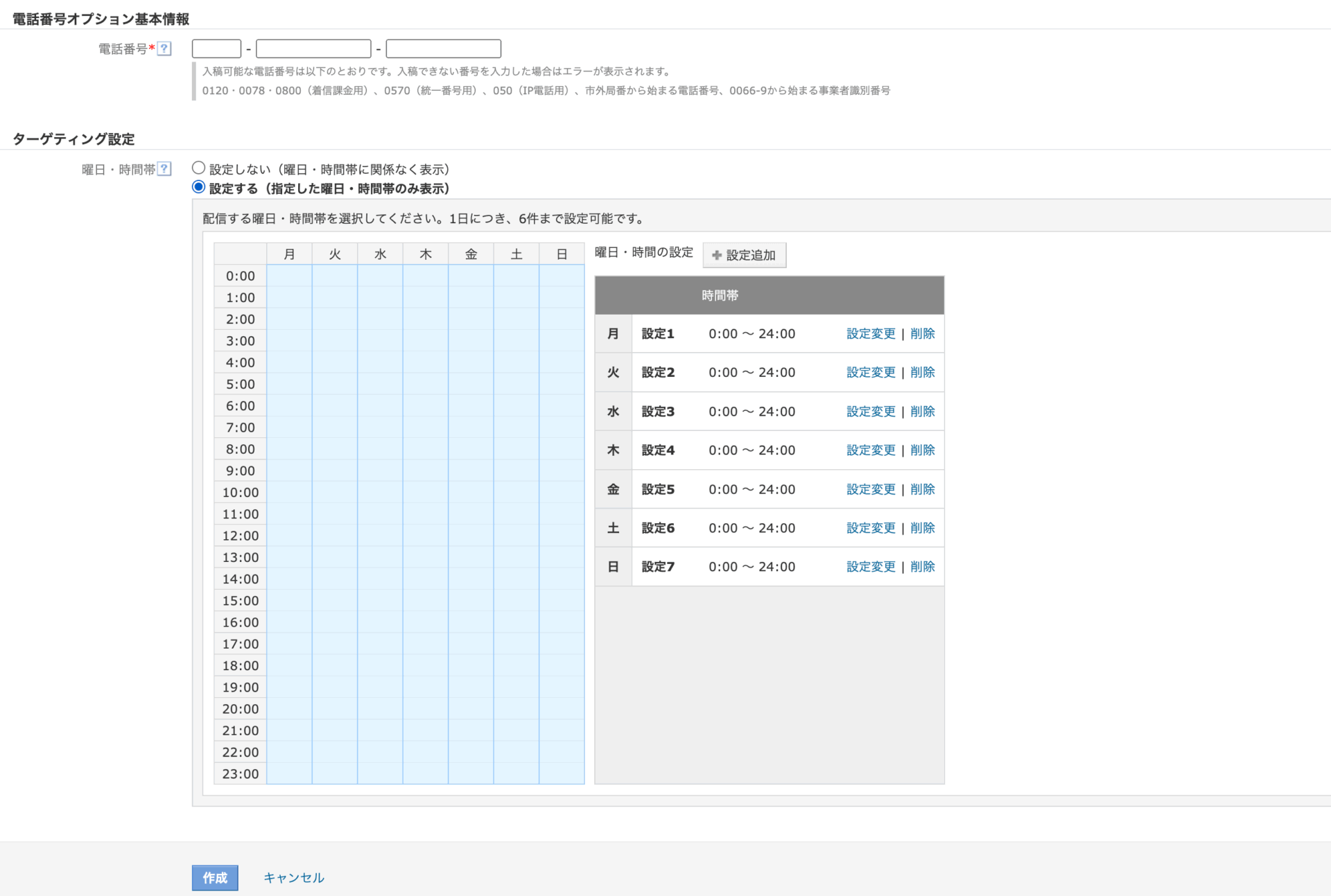The image size is (1331, 896).
Task: Click the 9:00 row label in schedule grid
Action: 241,471
